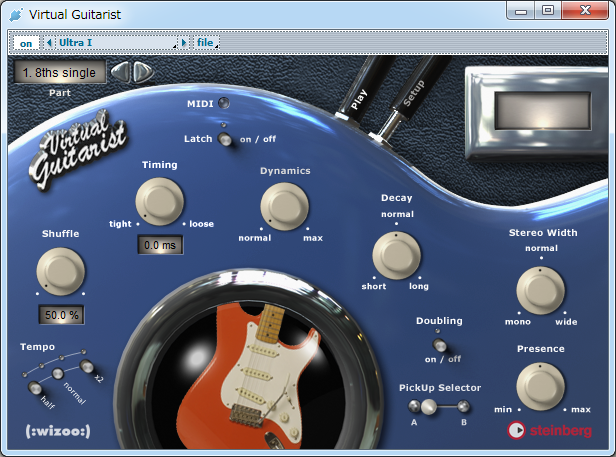This screenshot has height=457, width=616.
Task: Select next preset with right arrow
Action: (183, 42)
